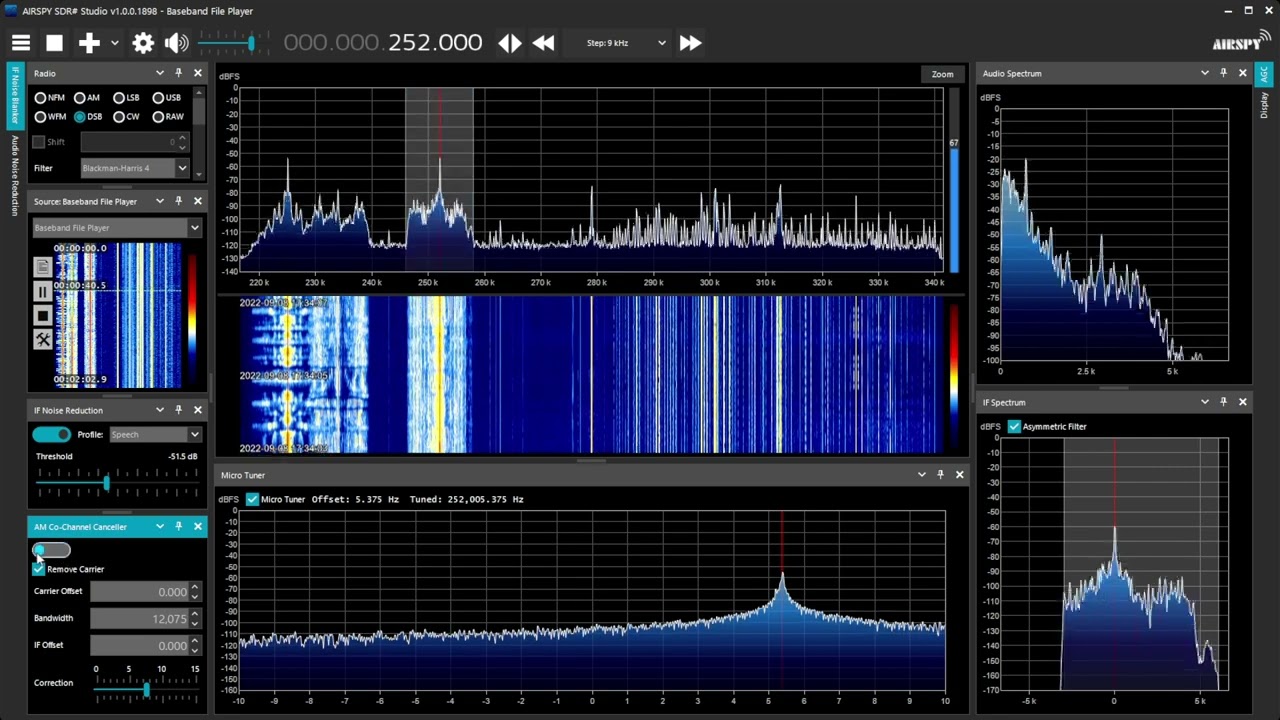The image size is (1280, 720).
Task: Click the Zoom button above the spectrum
Action: click(x=942, y=74)
